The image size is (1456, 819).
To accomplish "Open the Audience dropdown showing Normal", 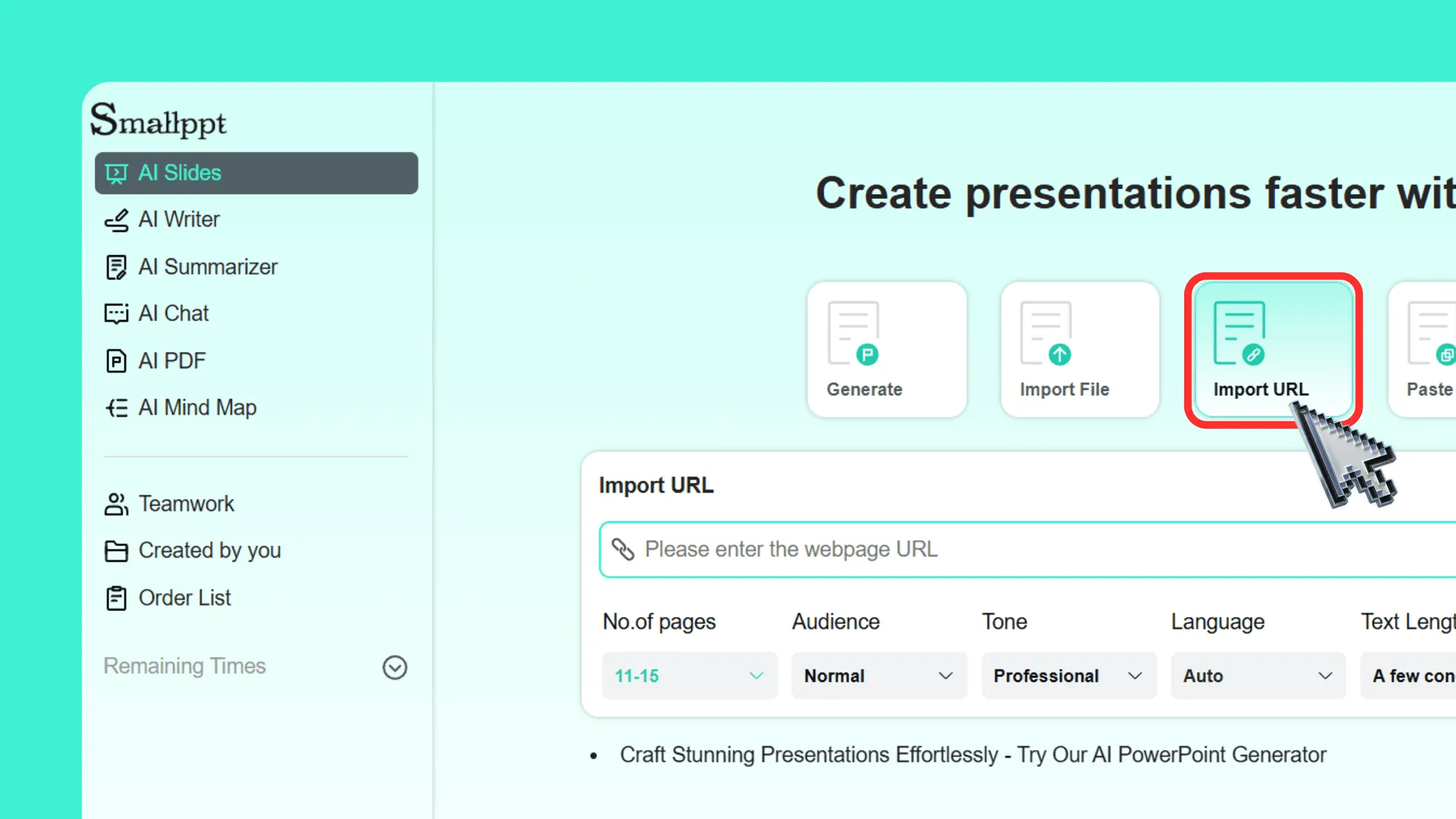I will tap(879, 676).
